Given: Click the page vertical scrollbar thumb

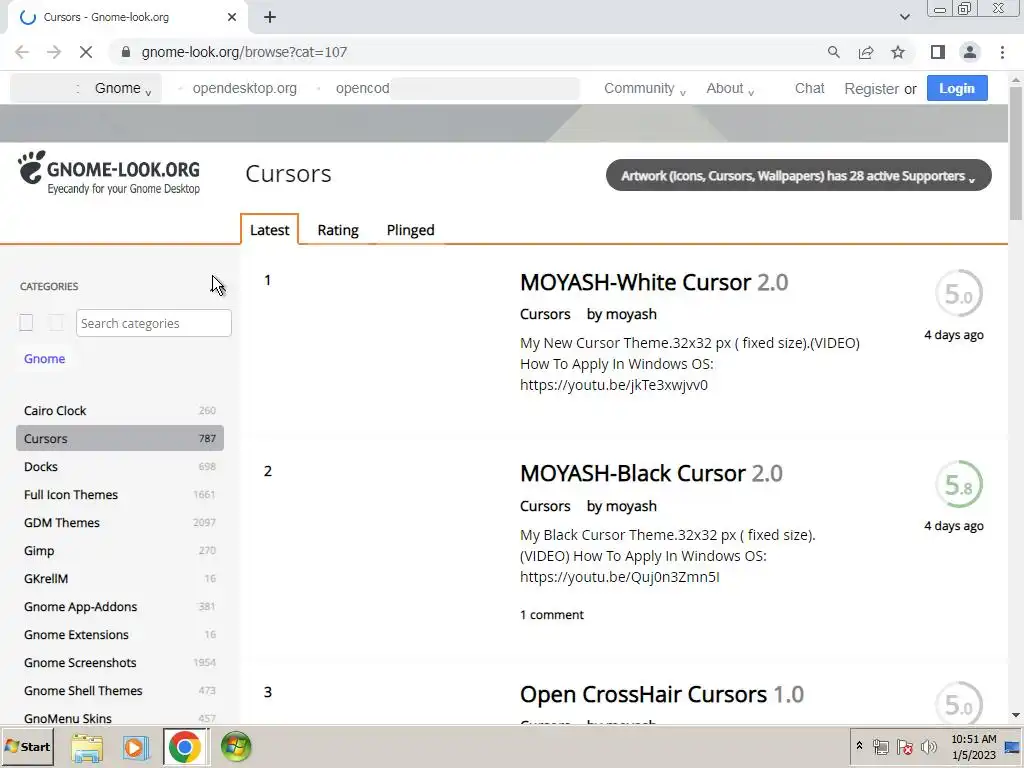Looking at the screenshot, I should pos(1016,153).
